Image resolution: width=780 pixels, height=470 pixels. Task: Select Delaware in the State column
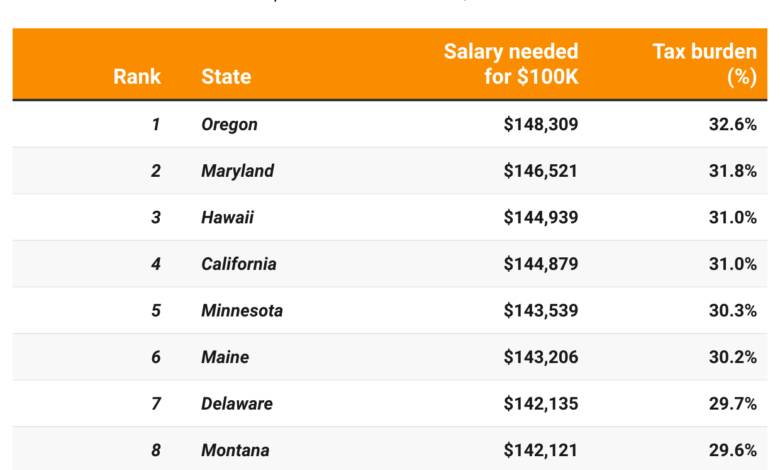point(236,404)
